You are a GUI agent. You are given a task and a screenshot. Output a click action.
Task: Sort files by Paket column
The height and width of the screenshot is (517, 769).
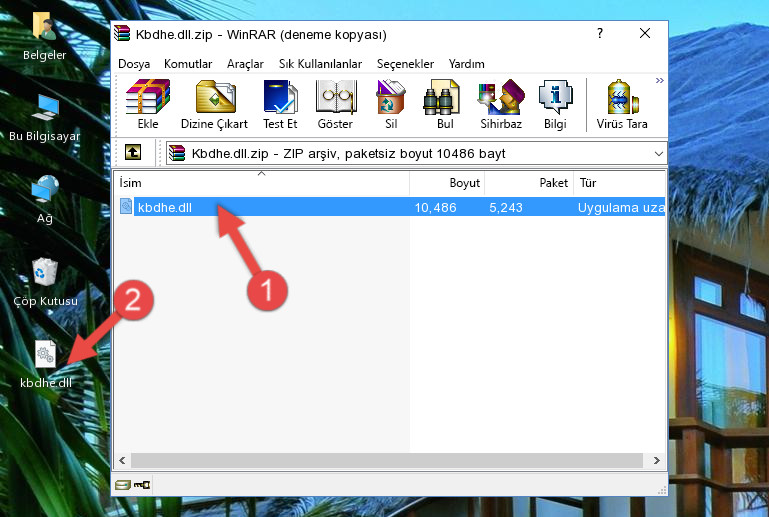click(x=529, y=183)
